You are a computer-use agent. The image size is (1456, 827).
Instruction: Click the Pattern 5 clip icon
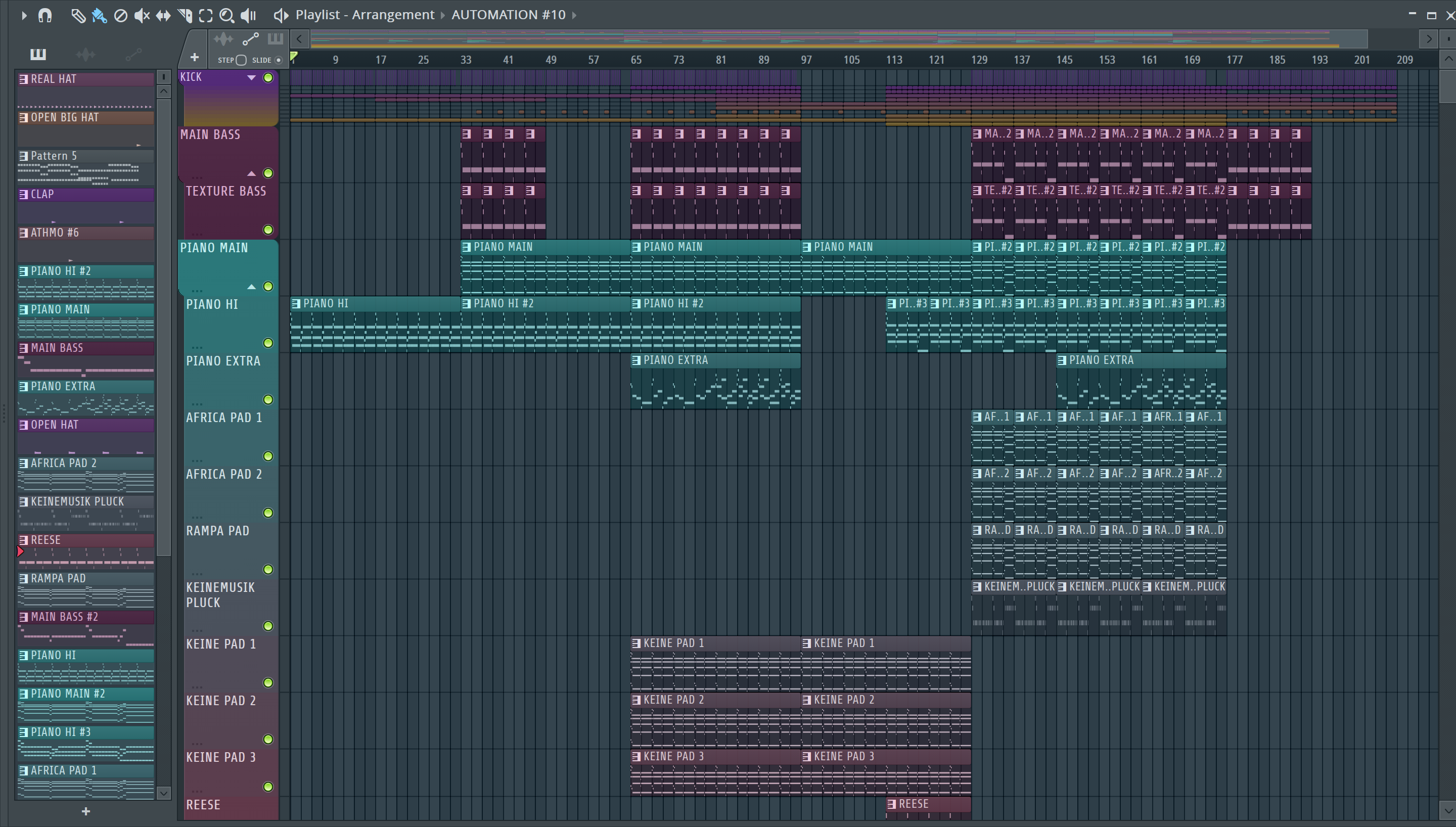(23, 156)
